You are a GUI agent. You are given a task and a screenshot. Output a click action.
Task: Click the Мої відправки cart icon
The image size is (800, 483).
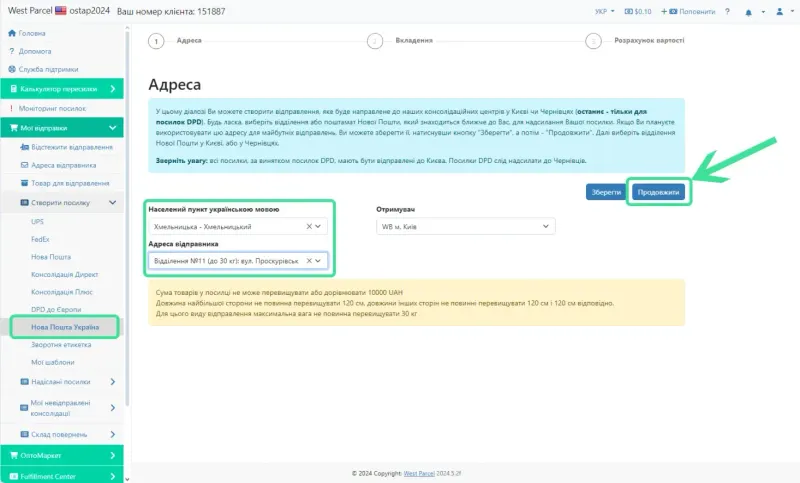pos(13,128)
